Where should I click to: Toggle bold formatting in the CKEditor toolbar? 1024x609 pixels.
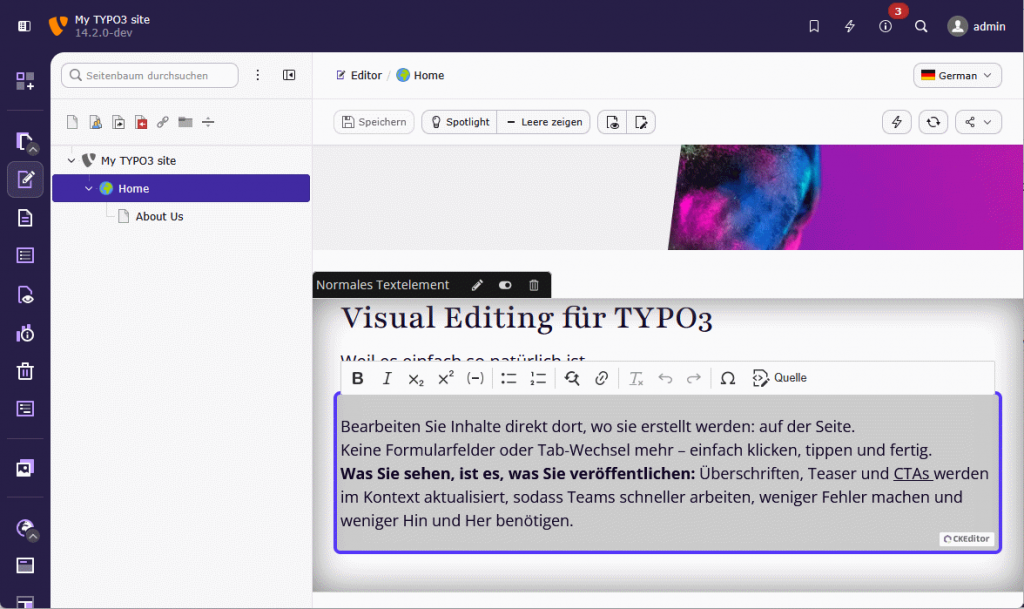[x=357, y=377]
